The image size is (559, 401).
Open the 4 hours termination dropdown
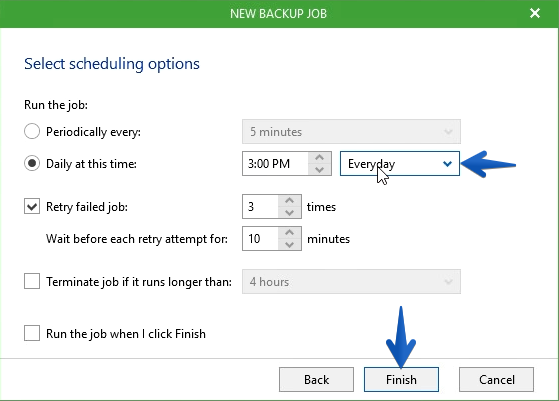[x=351, y=282]
